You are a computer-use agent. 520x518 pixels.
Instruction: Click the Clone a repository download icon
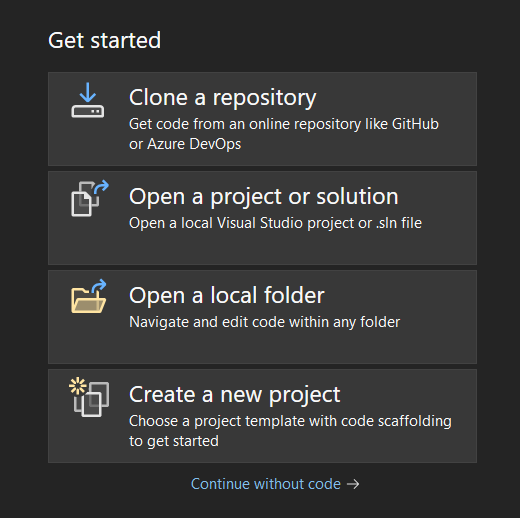pos(88,100)
